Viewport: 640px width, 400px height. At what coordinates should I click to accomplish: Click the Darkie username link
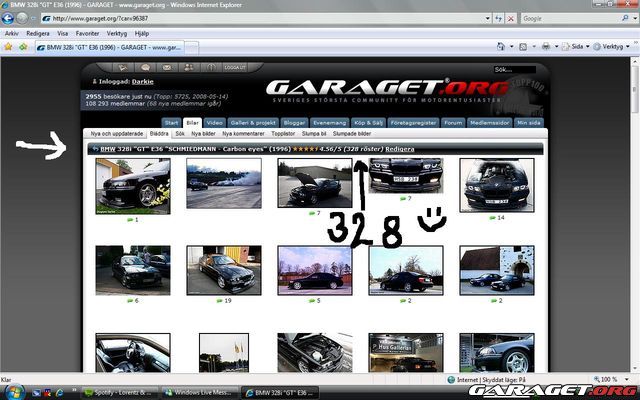coord(142,82)
